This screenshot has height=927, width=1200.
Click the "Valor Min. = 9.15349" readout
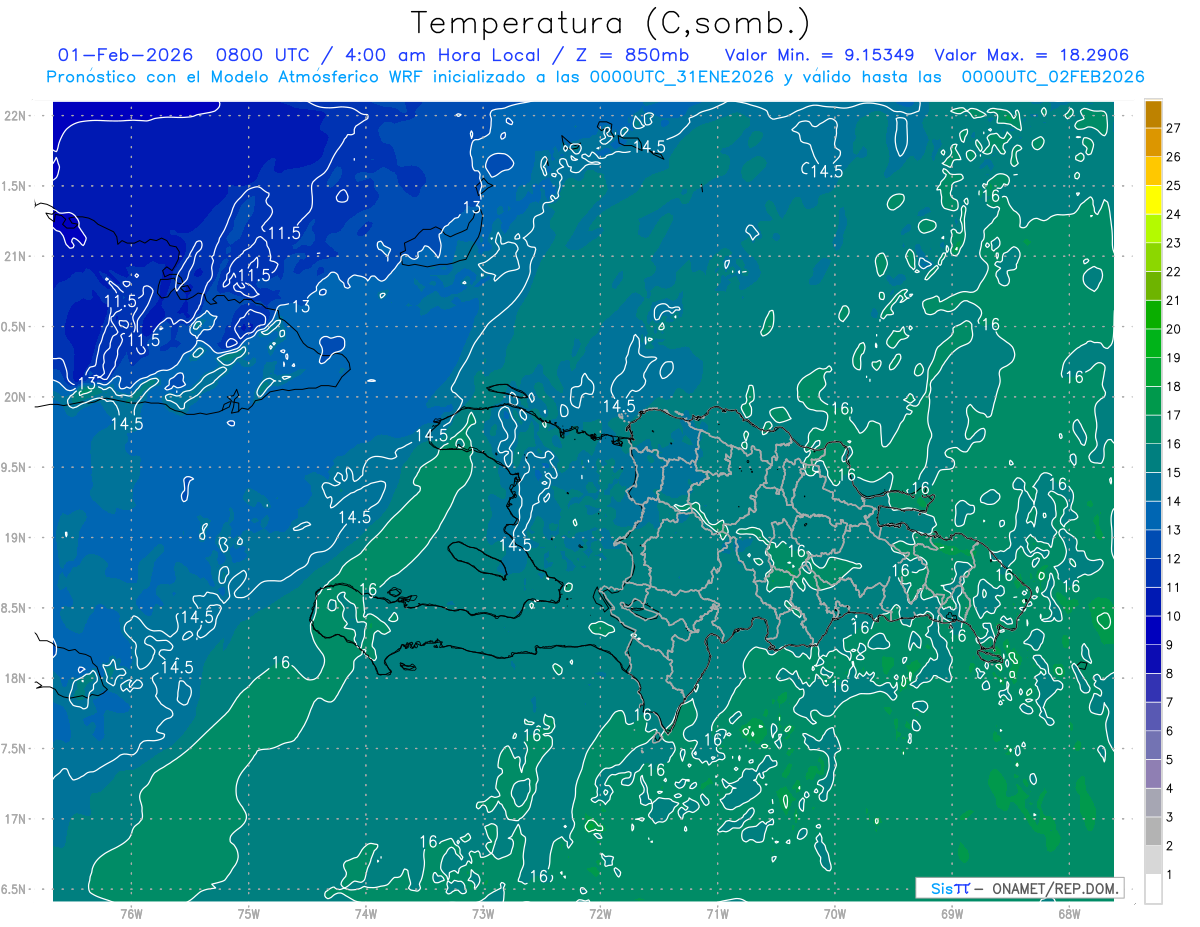coord(820,55)
